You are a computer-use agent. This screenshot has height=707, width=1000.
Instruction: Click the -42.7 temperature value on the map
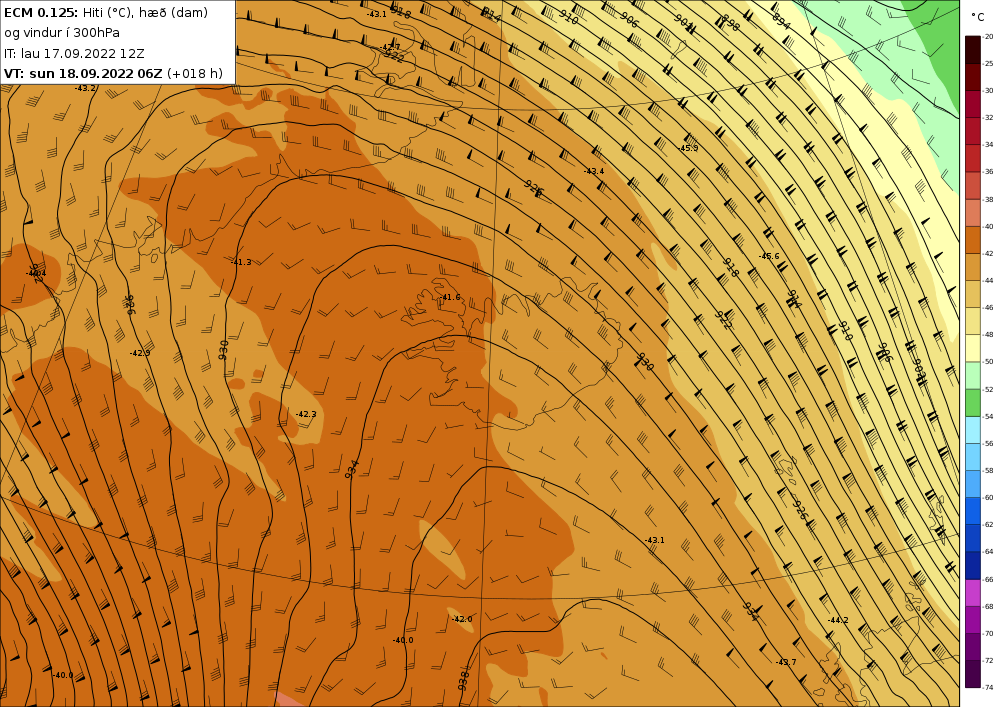(x=390, y=47)
